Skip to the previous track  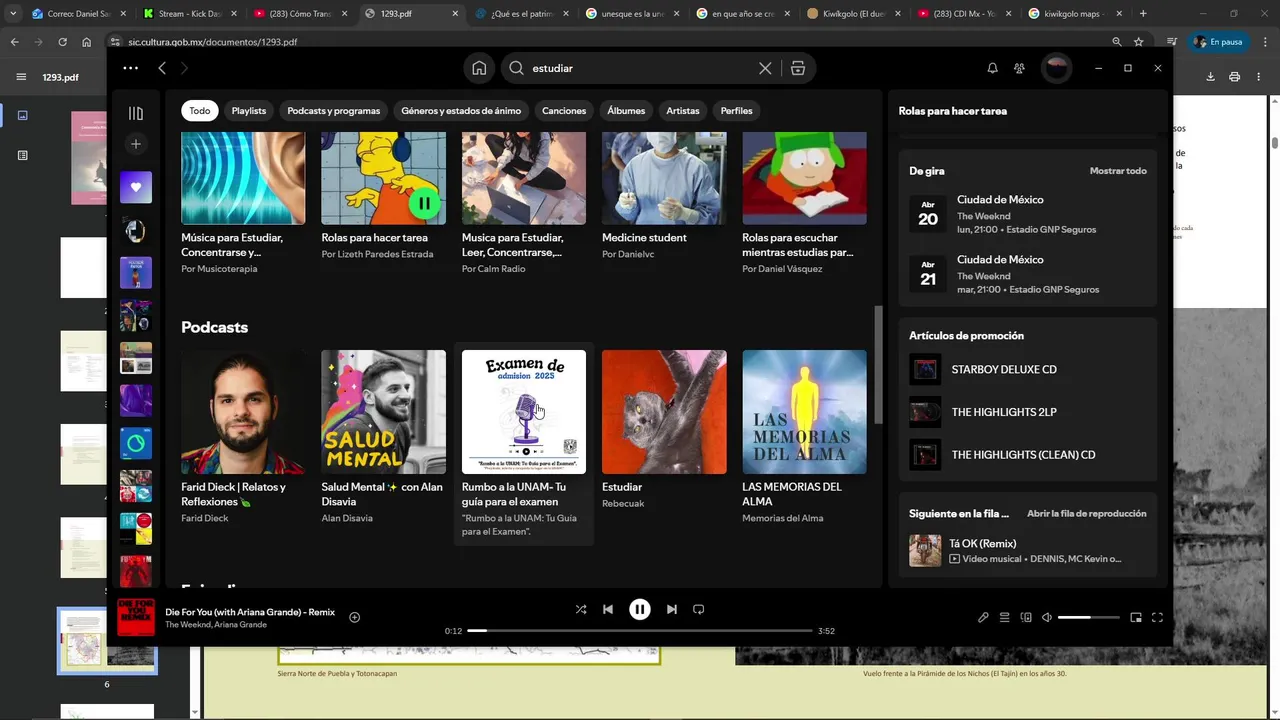pyautogui.click(x=608, y=609)
